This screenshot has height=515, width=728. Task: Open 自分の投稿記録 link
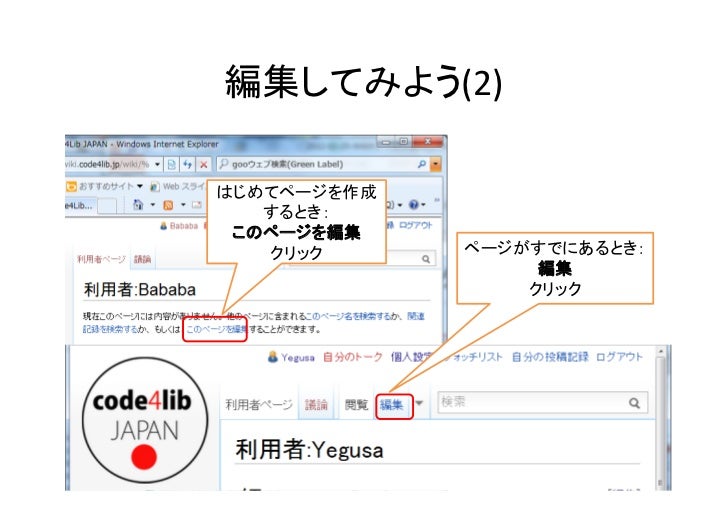550,357
